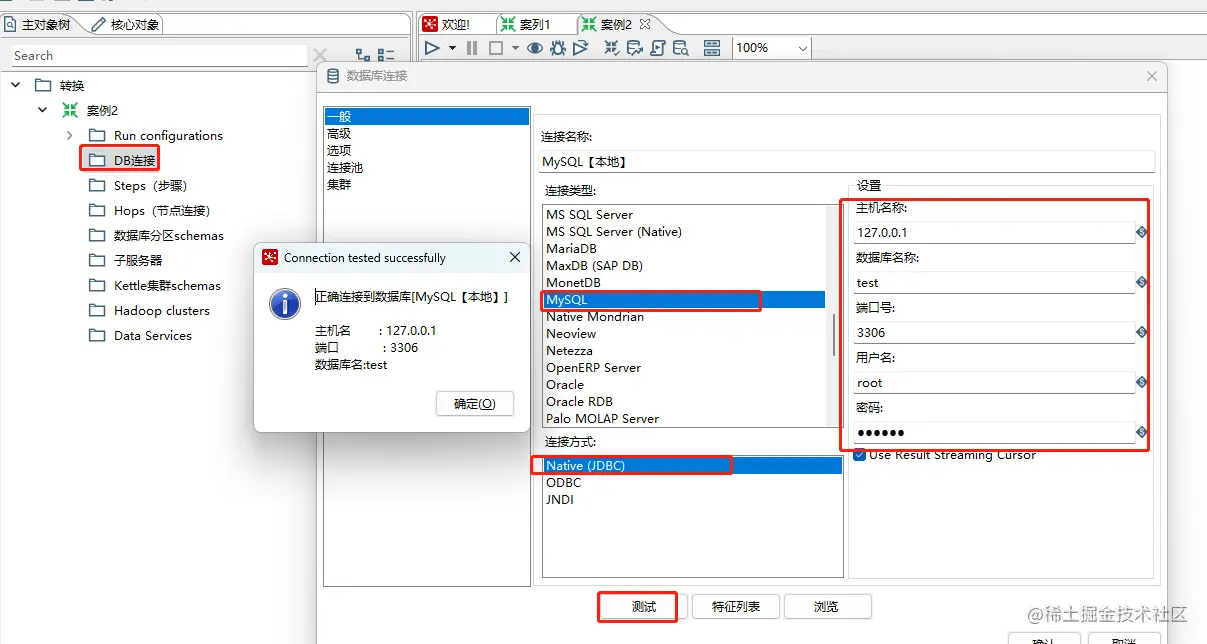The image size is (1207, 644).
Task: Click the 数据库名称 field showing test
Action: [995, 282]
